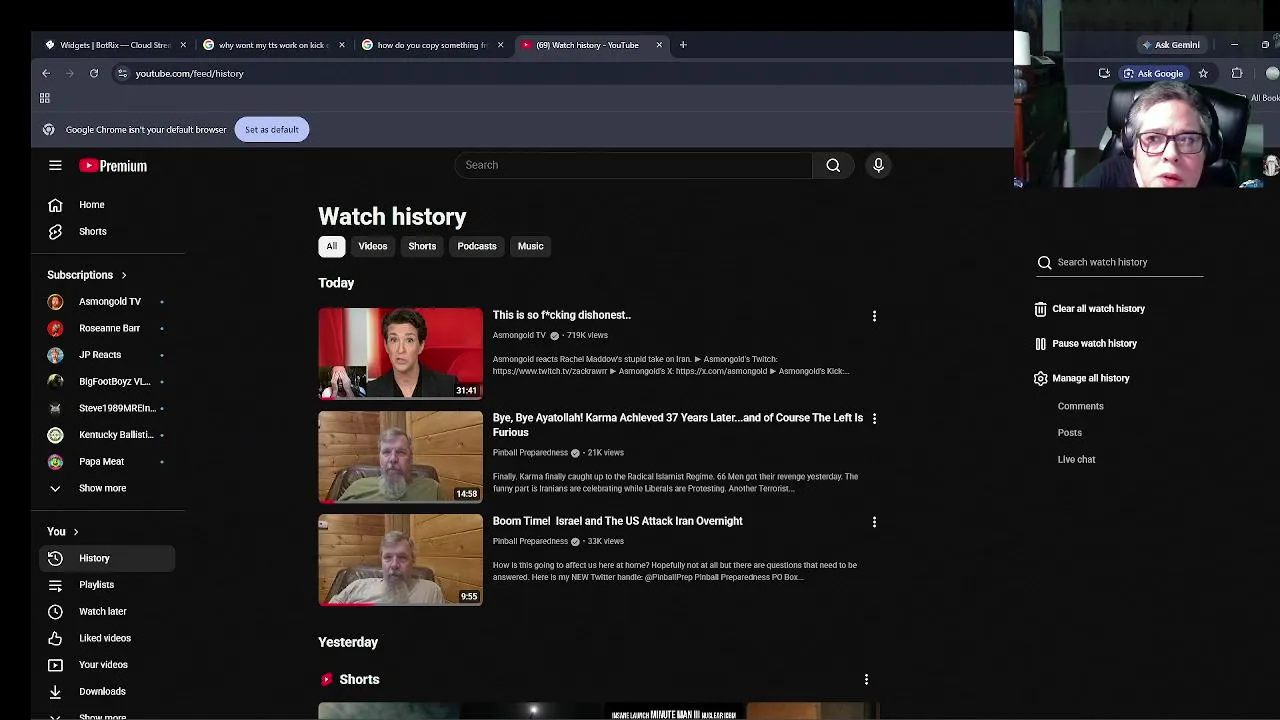Open more options for Shorts shelf

866,679
